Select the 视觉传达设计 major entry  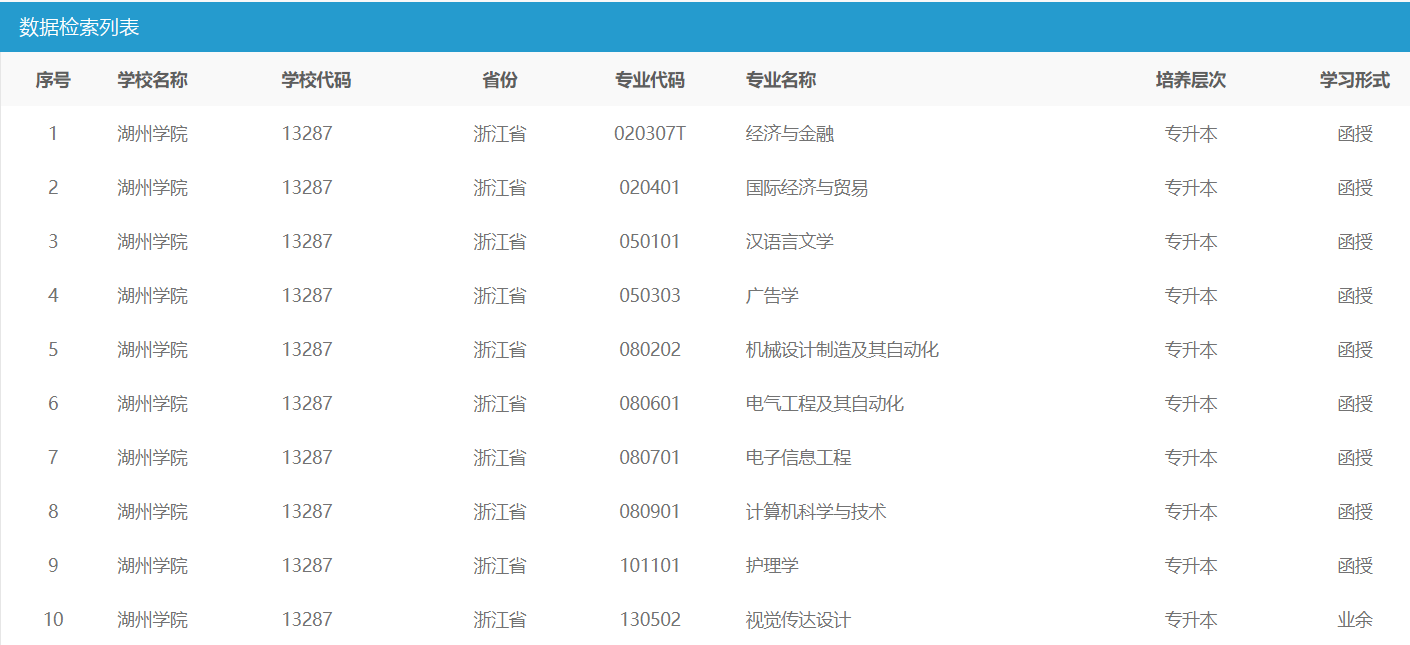click(x=798, y=620)
